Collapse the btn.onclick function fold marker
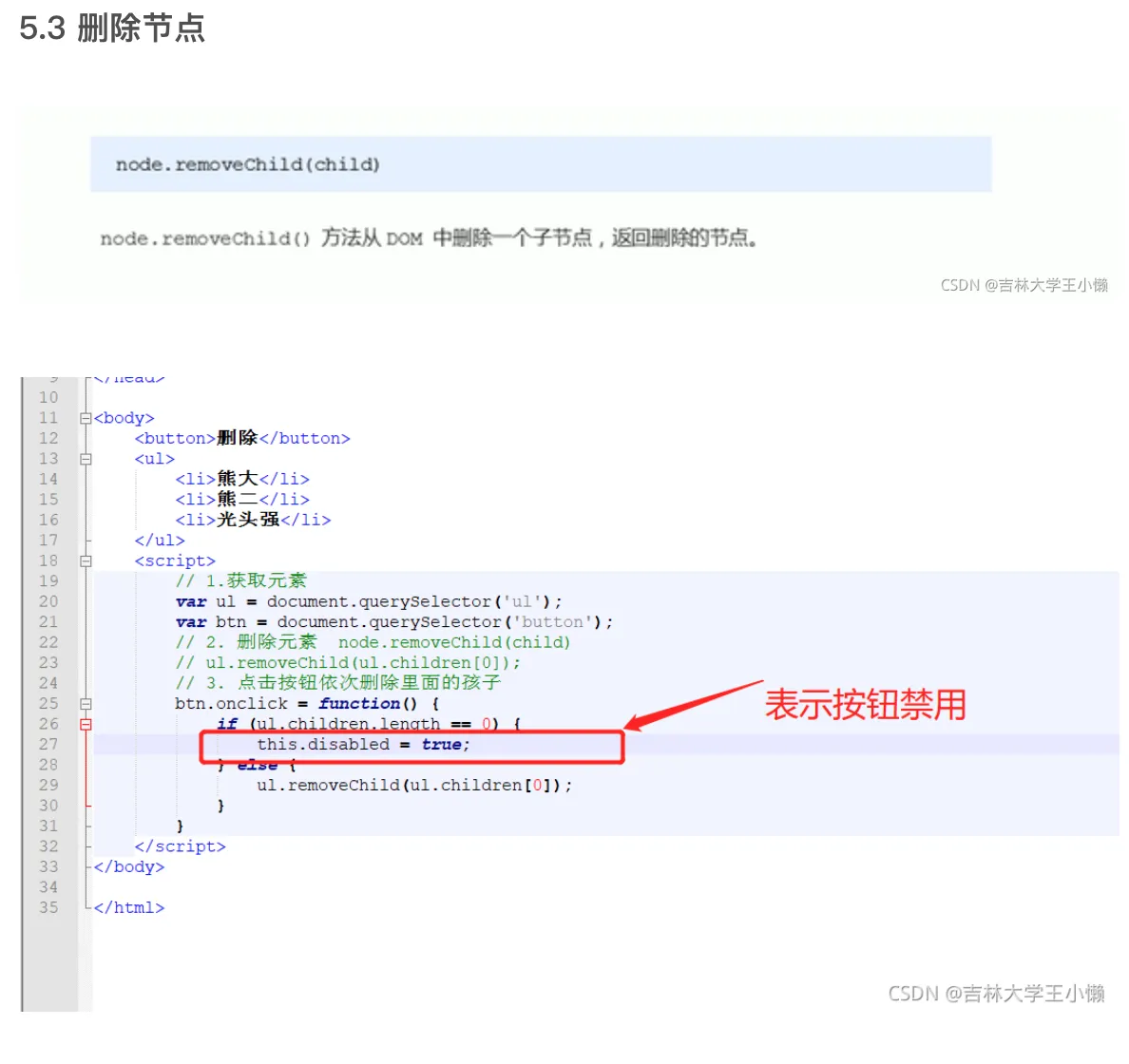This screenshot has height=1064, width=1129. tap(86, 703)
